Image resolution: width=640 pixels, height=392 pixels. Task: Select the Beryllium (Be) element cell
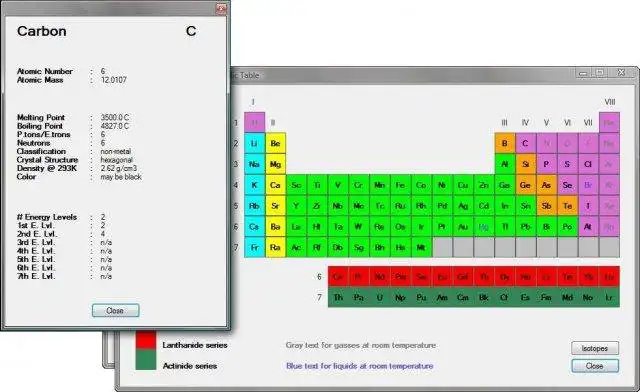(x=275, y=143)
